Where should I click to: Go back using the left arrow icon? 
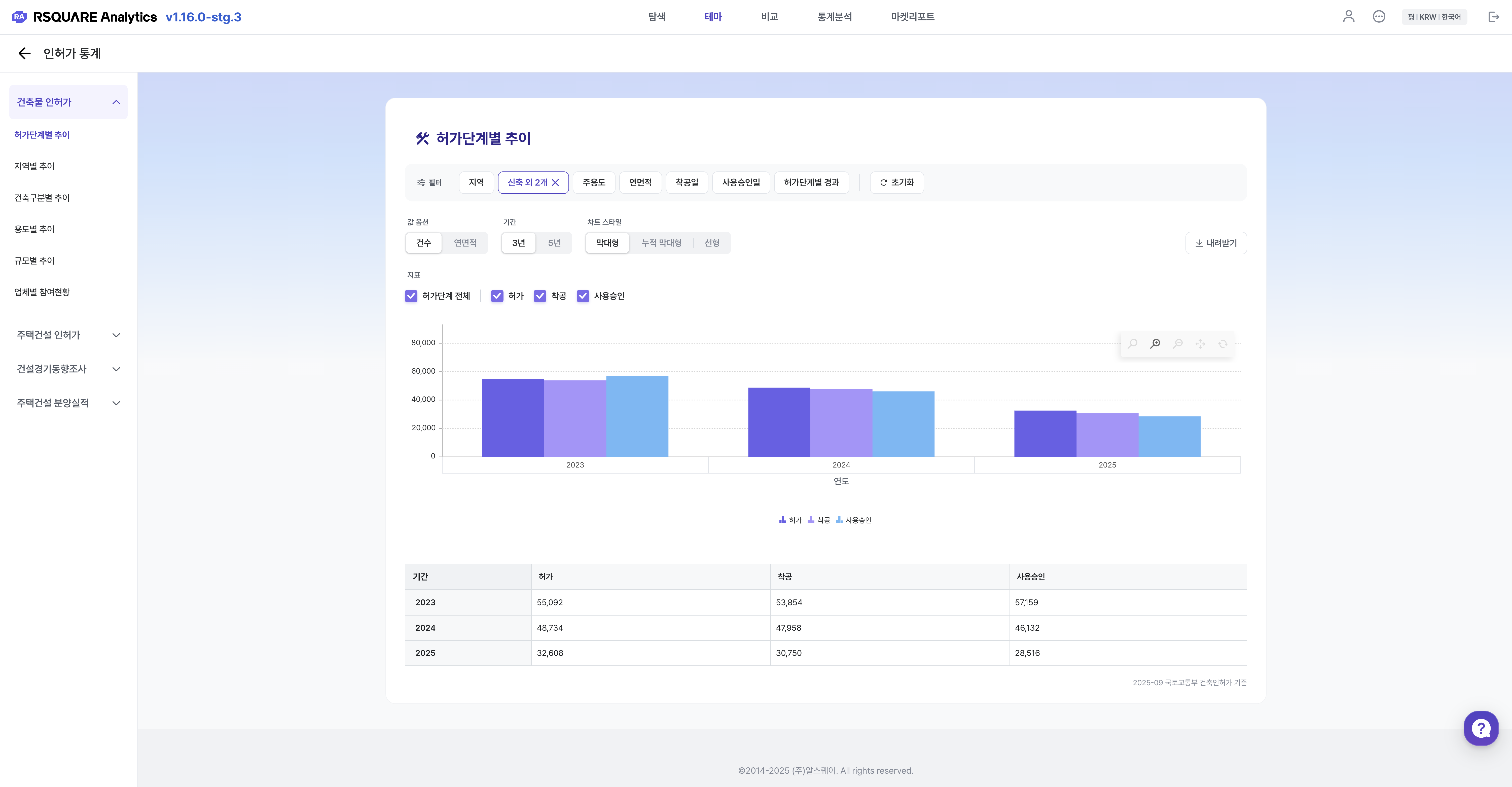[x=24, y=53]
